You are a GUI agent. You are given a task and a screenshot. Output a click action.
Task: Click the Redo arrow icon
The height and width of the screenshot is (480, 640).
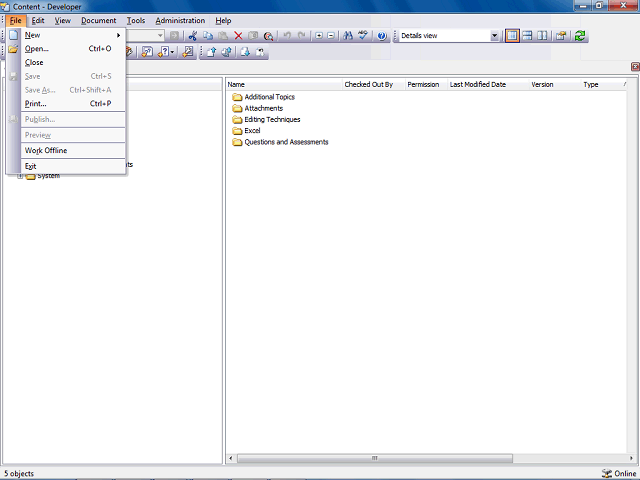(x=302, y=36)
